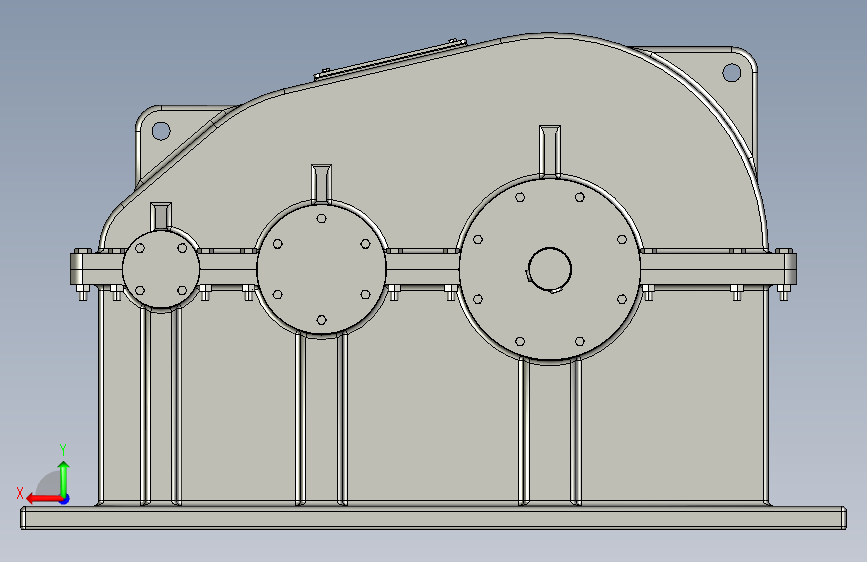Pick the vertical rib above the small bearing cover
The width and height of the screenshot is (867, 562).
pos(161,216)
